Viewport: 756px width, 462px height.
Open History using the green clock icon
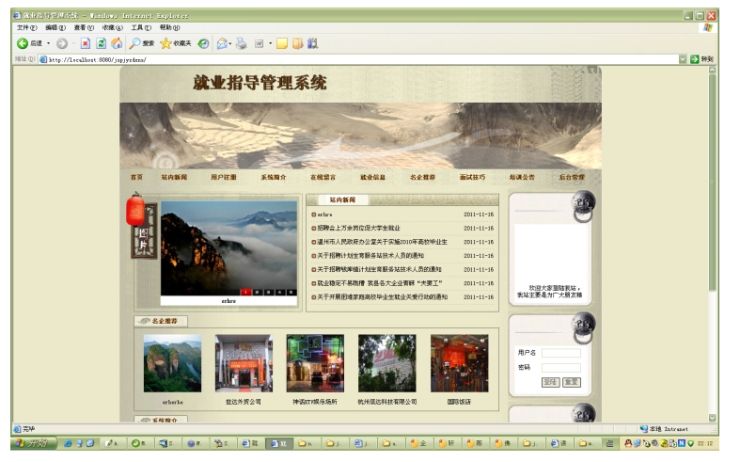tap(204, 44)
